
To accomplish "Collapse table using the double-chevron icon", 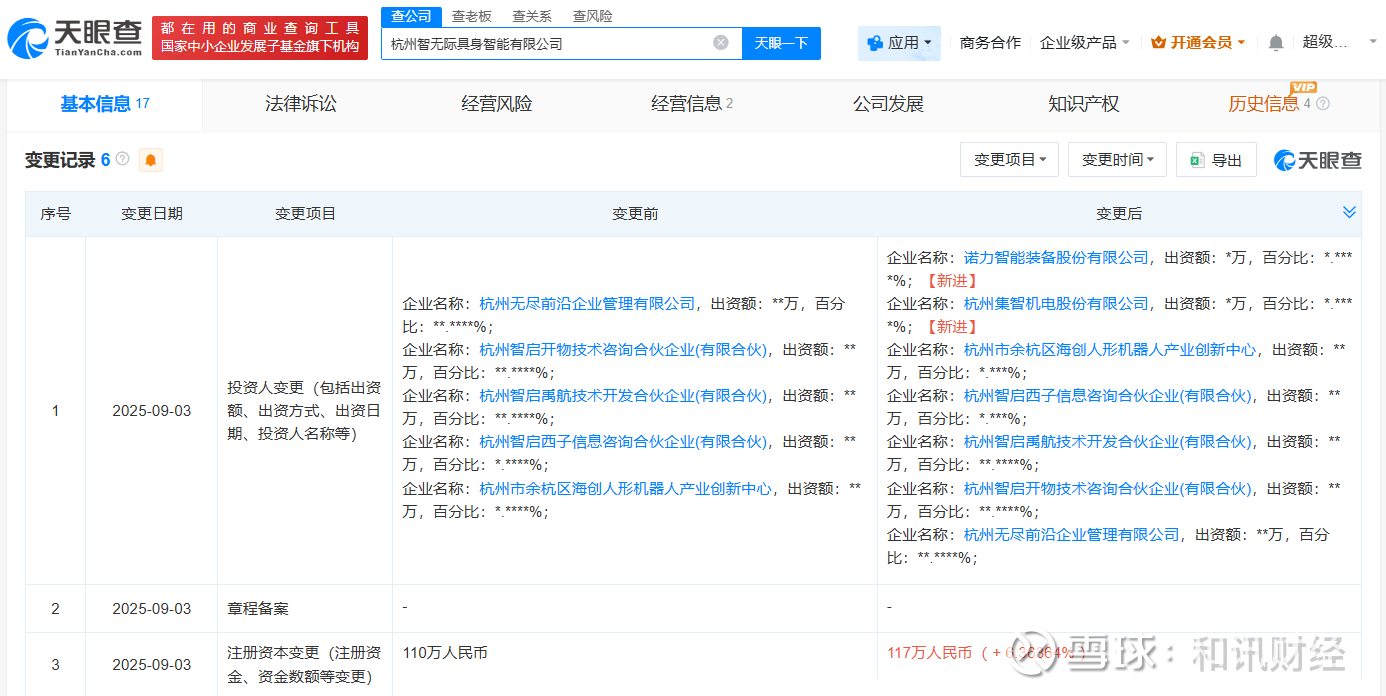I will click(1349, 212).
